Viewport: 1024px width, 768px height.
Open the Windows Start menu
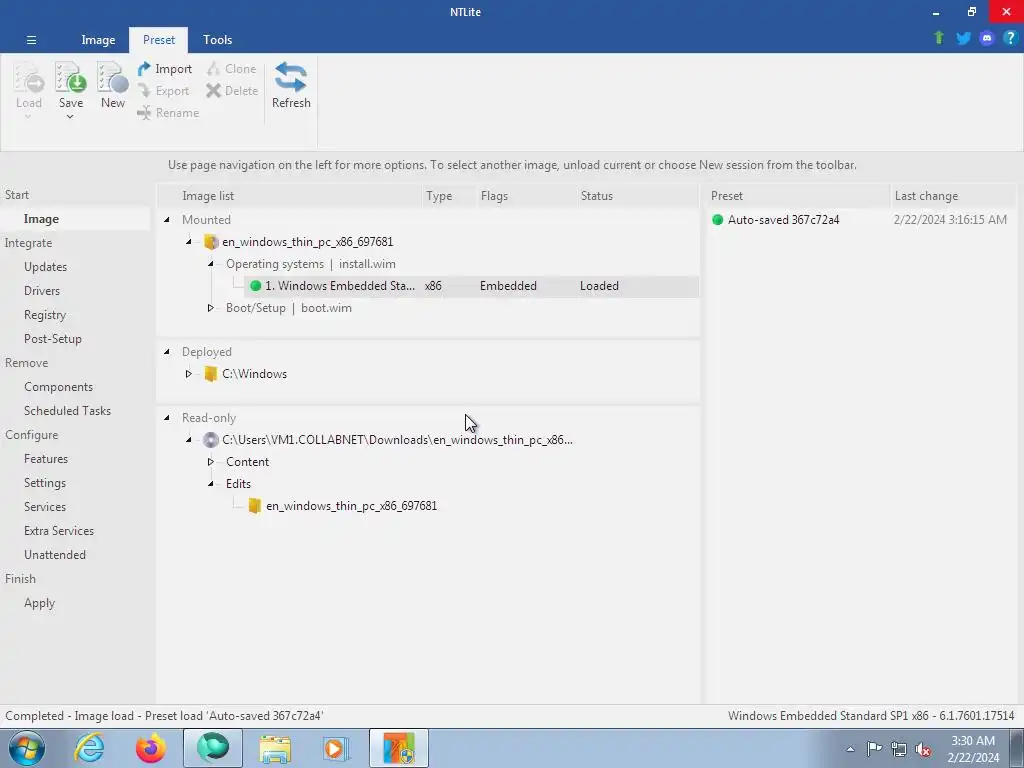[x=27, y=748]
